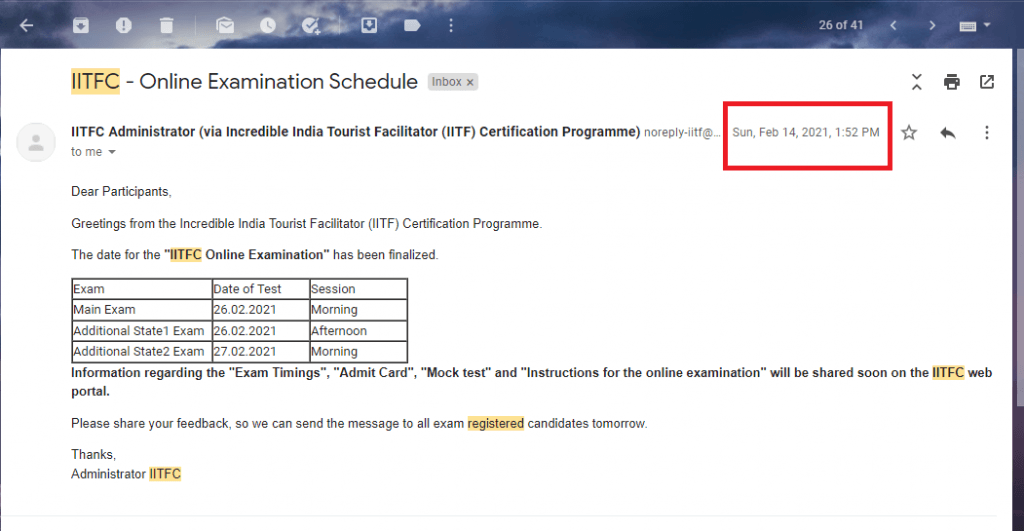Print this email conversation
Viewport: 1024px width, 531px height.
coord(952,82)
